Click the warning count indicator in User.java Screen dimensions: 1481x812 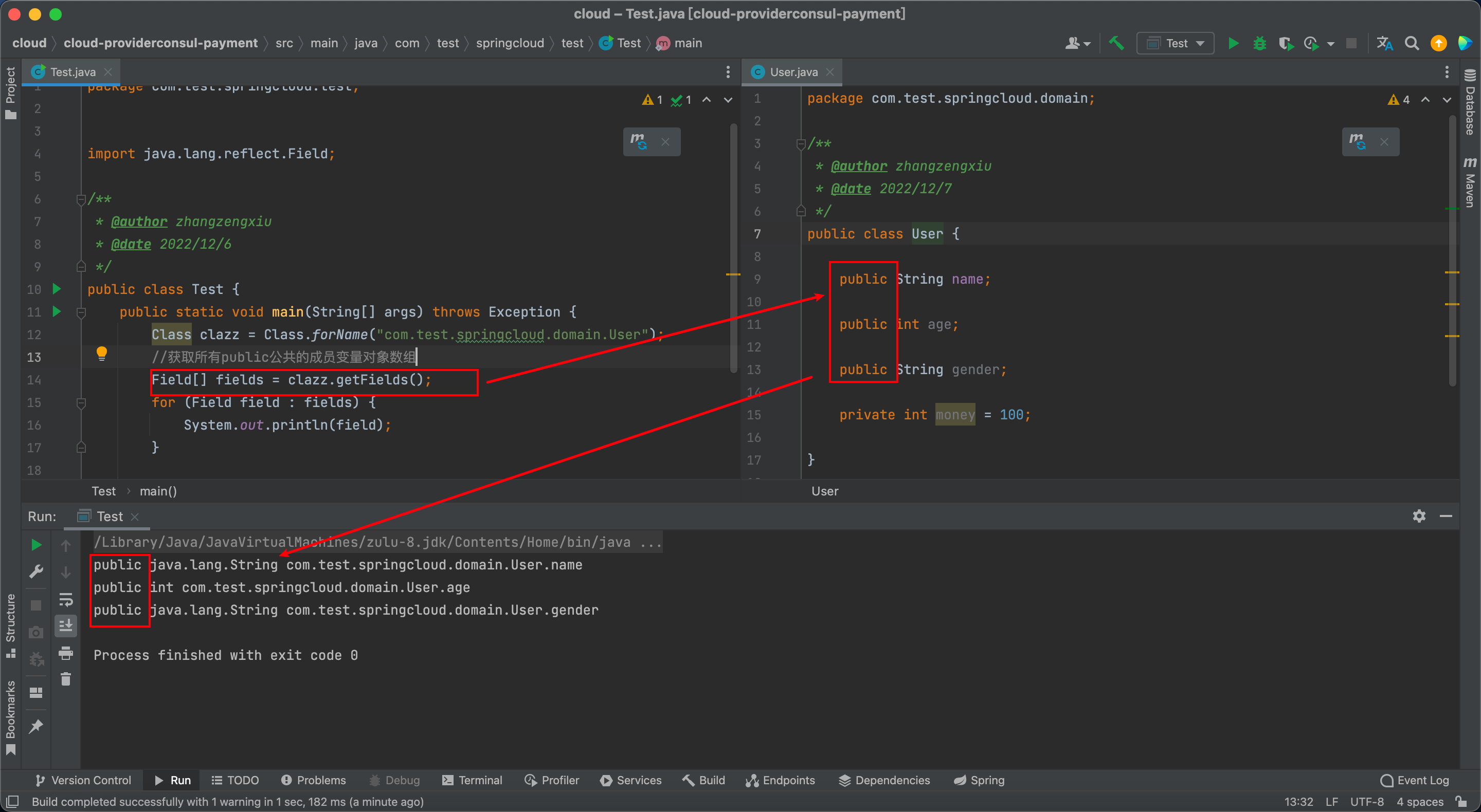tap(1398, 100)
